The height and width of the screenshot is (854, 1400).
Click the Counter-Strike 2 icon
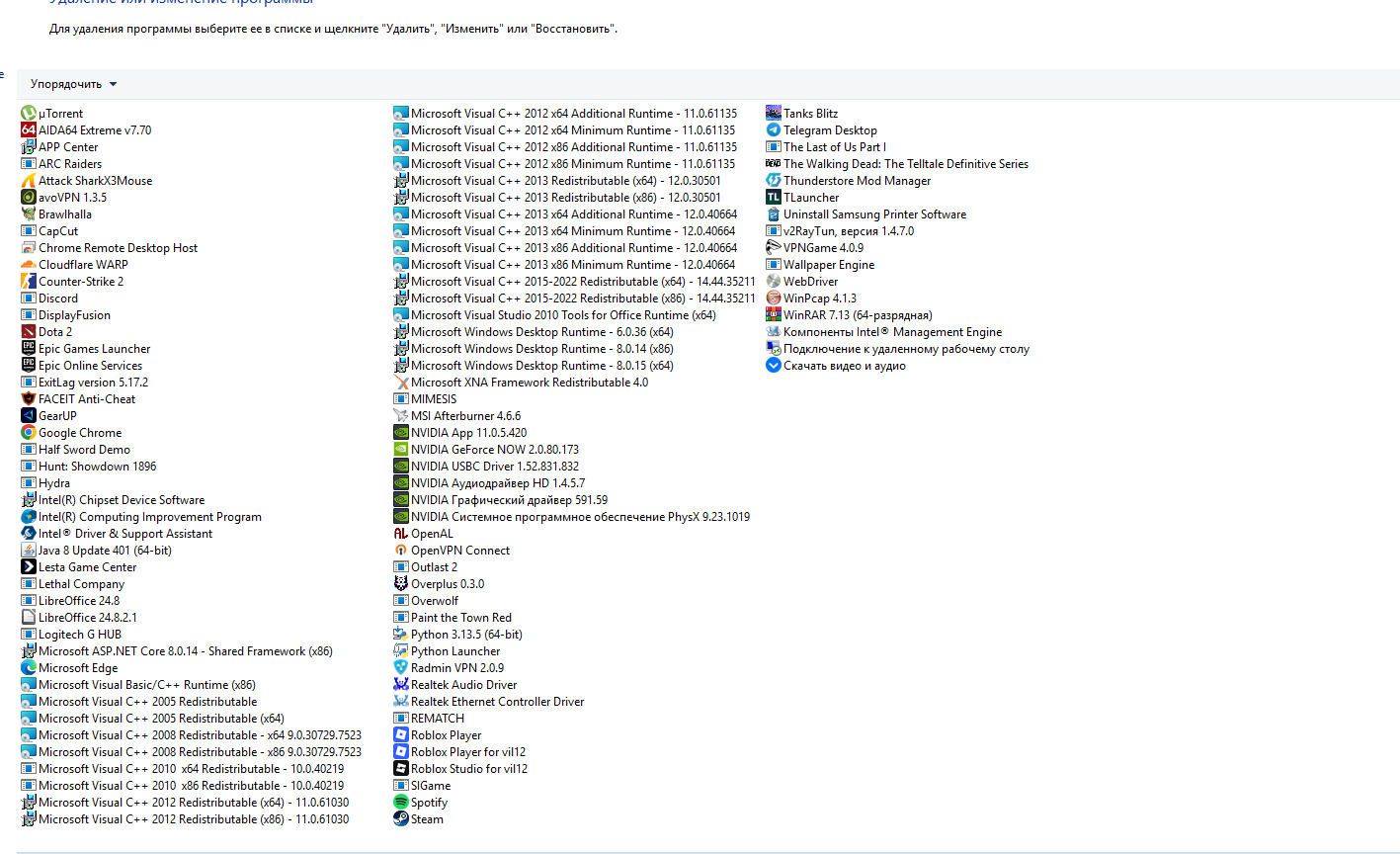(x=29, y=282)
